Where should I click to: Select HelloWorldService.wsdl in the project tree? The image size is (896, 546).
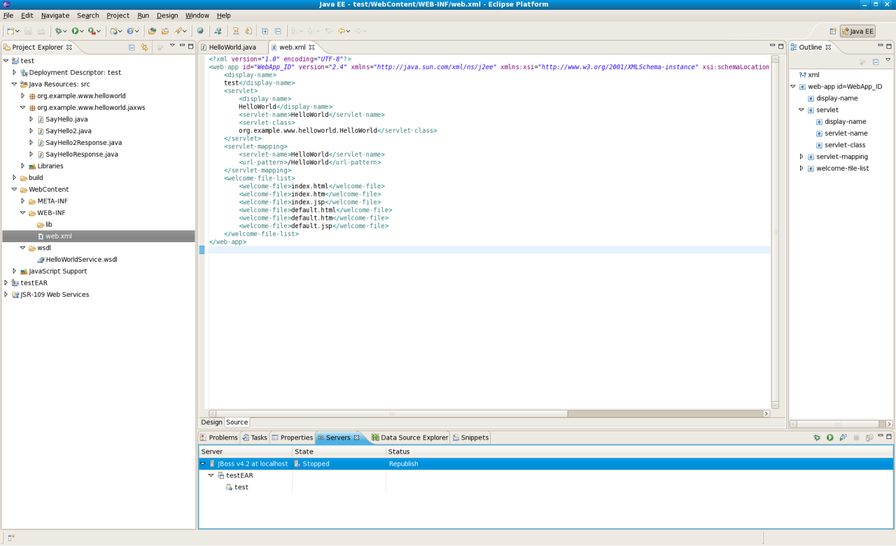pyautogui.click(x=80, y=259)
